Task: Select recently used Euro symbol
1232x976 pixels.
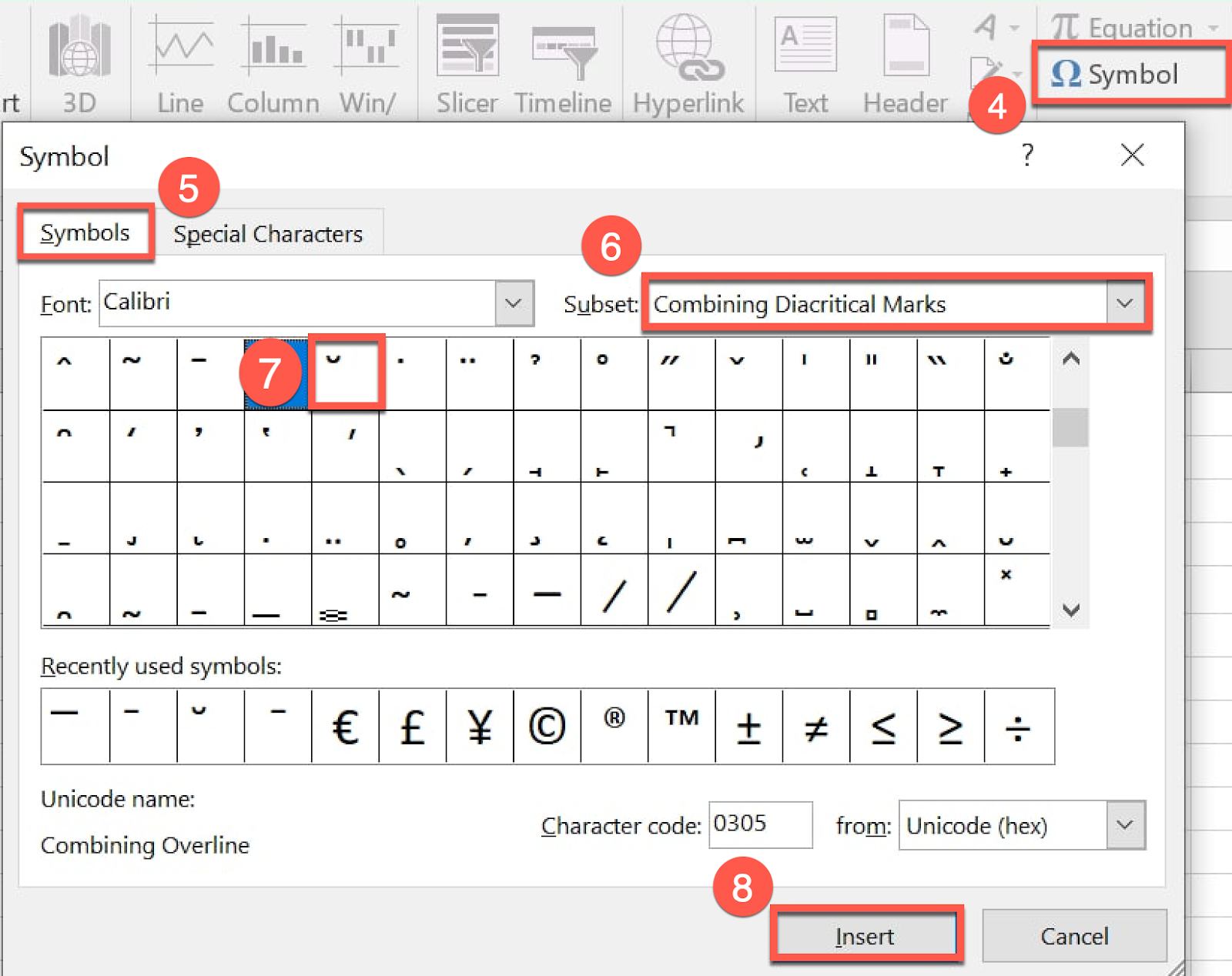Action: click(345, 727)
